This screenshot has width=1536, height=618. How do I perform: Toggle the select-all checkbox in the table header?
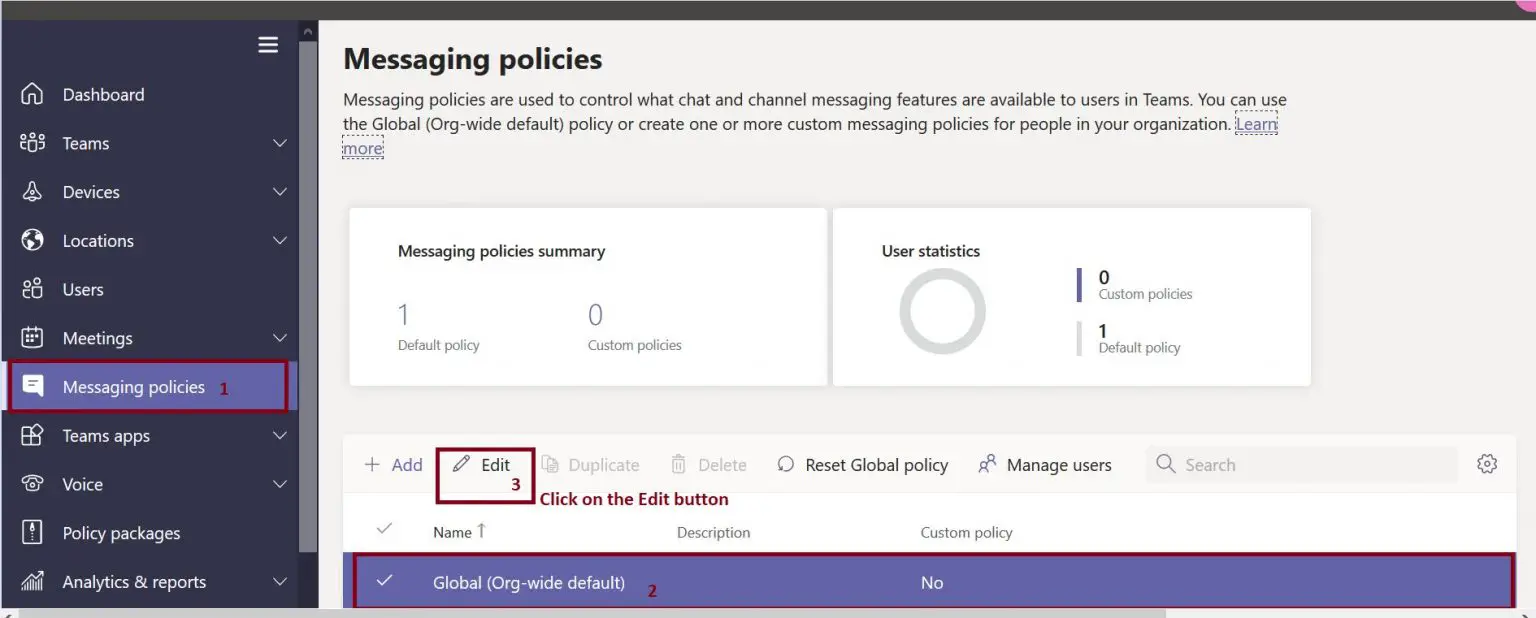(384, 531)
